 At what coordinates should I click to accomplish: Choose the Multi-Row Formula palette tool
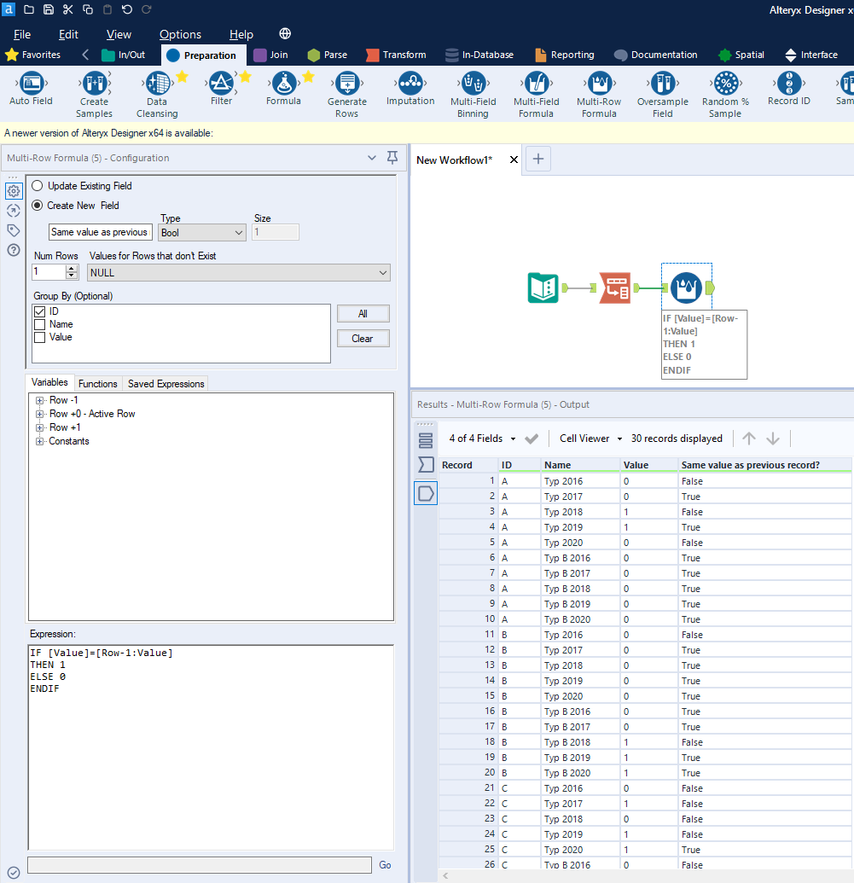[x=598, y=85]
